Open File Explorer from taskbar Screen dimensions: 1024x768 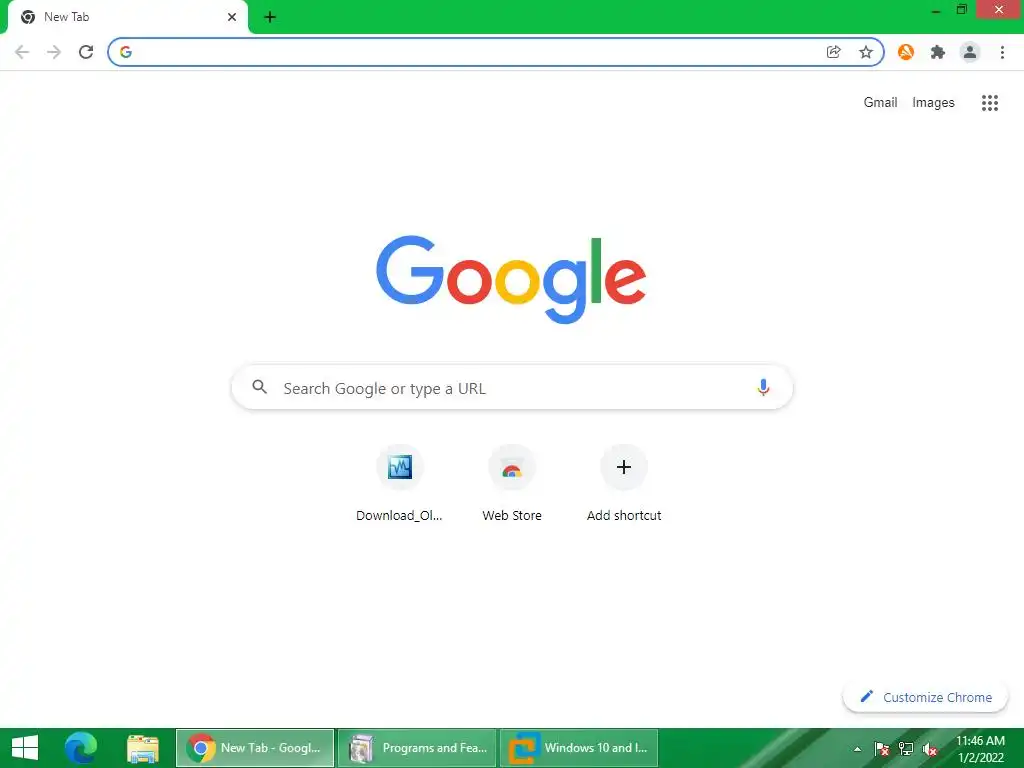(x=142, y=748)
